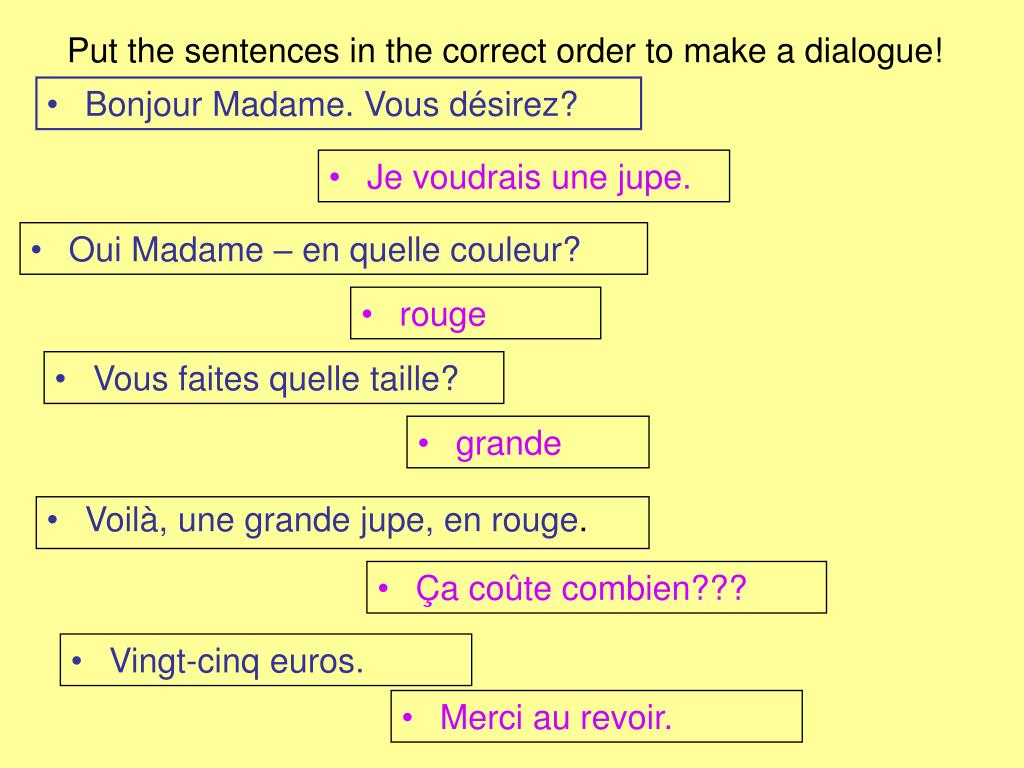The image size is (1024, 768).
Task: Select the 'Oui Madame – en quelle couleur?' box
Action: [x=333, y=249]
